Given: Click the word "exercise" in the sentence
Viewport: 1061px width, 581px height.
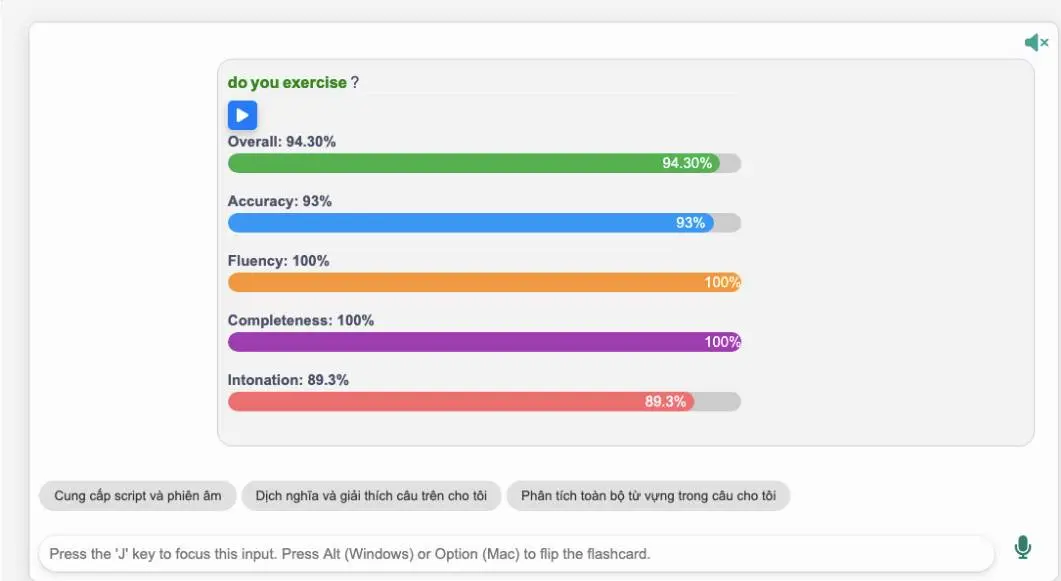Looking at the screenshot, I should click(x=315, y=83).
